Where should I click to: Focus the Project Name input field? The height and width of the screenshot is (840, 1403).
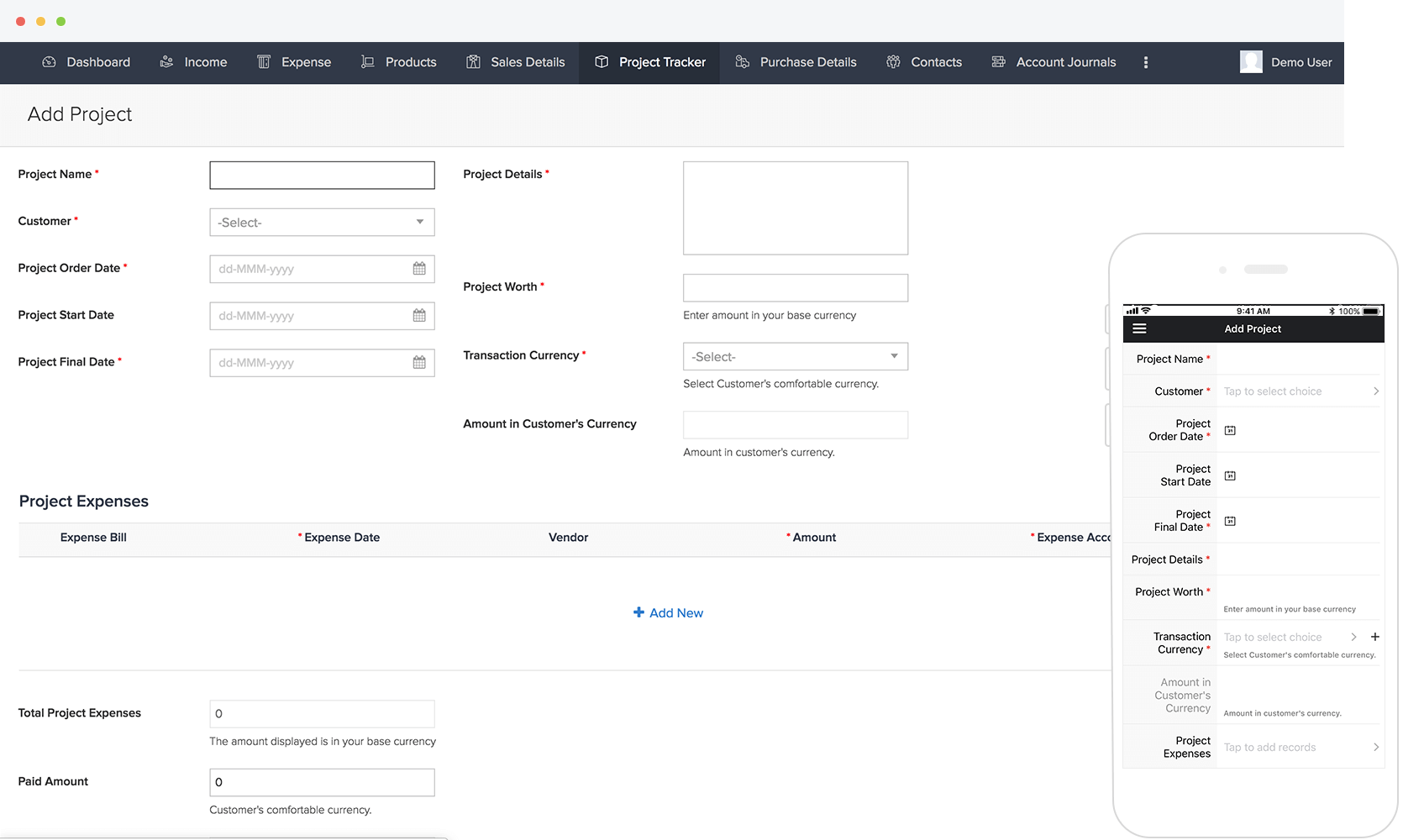click(322, 175)
